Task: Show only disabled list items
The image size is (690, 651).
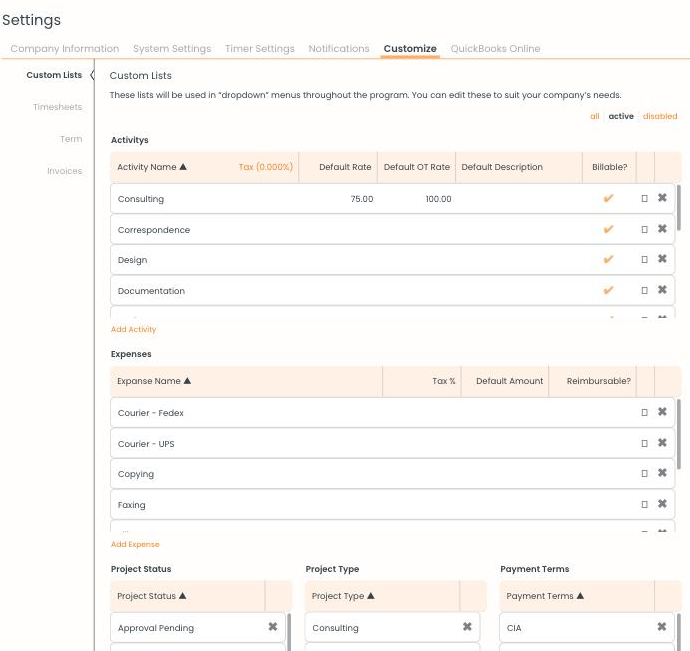Action: point(660,116)
